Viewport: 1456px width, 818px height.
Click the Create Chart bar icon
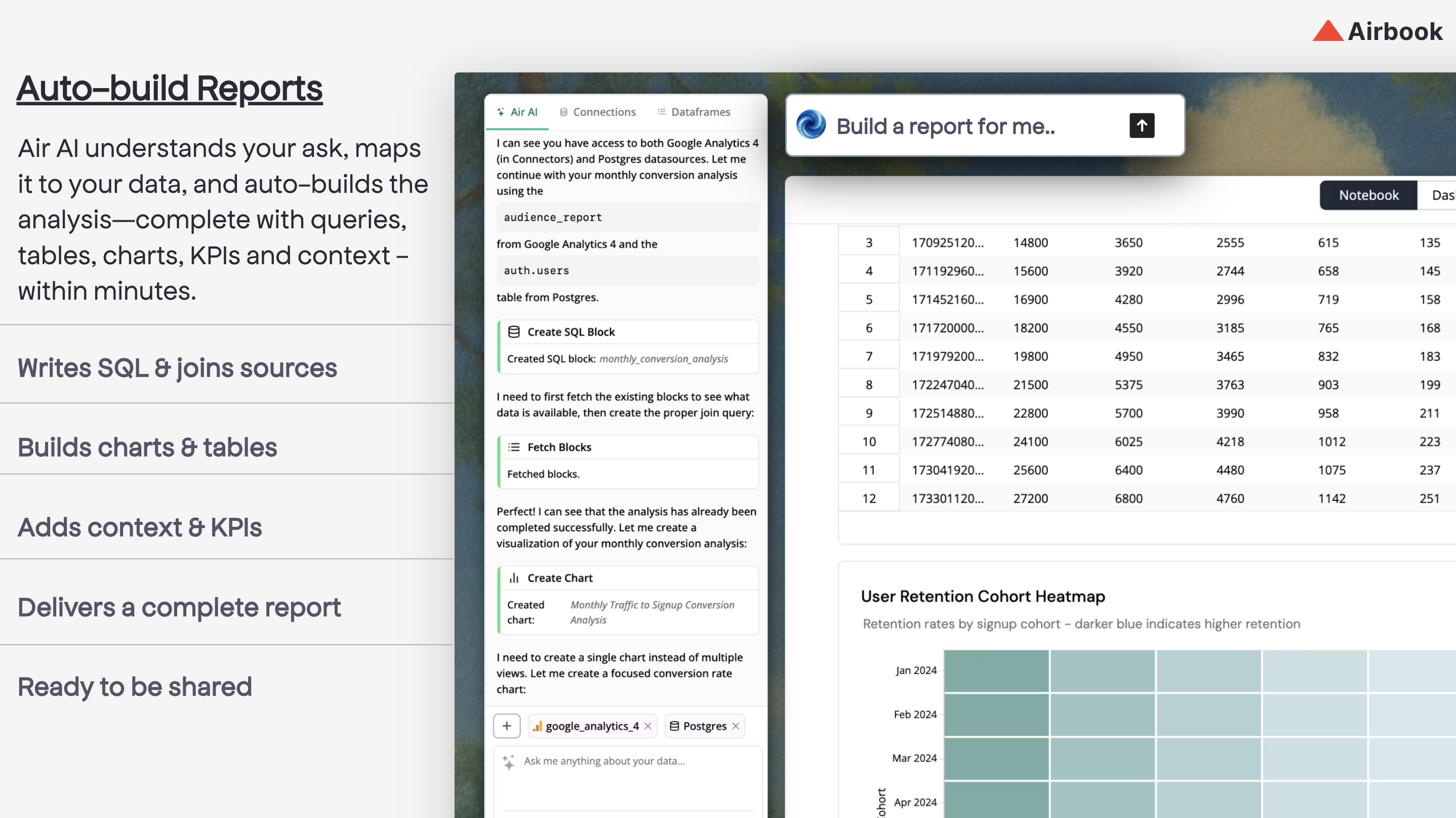(513, 578)
